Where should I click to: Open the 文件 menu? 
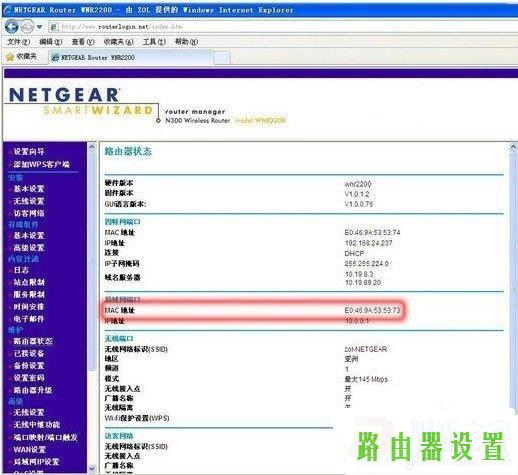(19, 42)
